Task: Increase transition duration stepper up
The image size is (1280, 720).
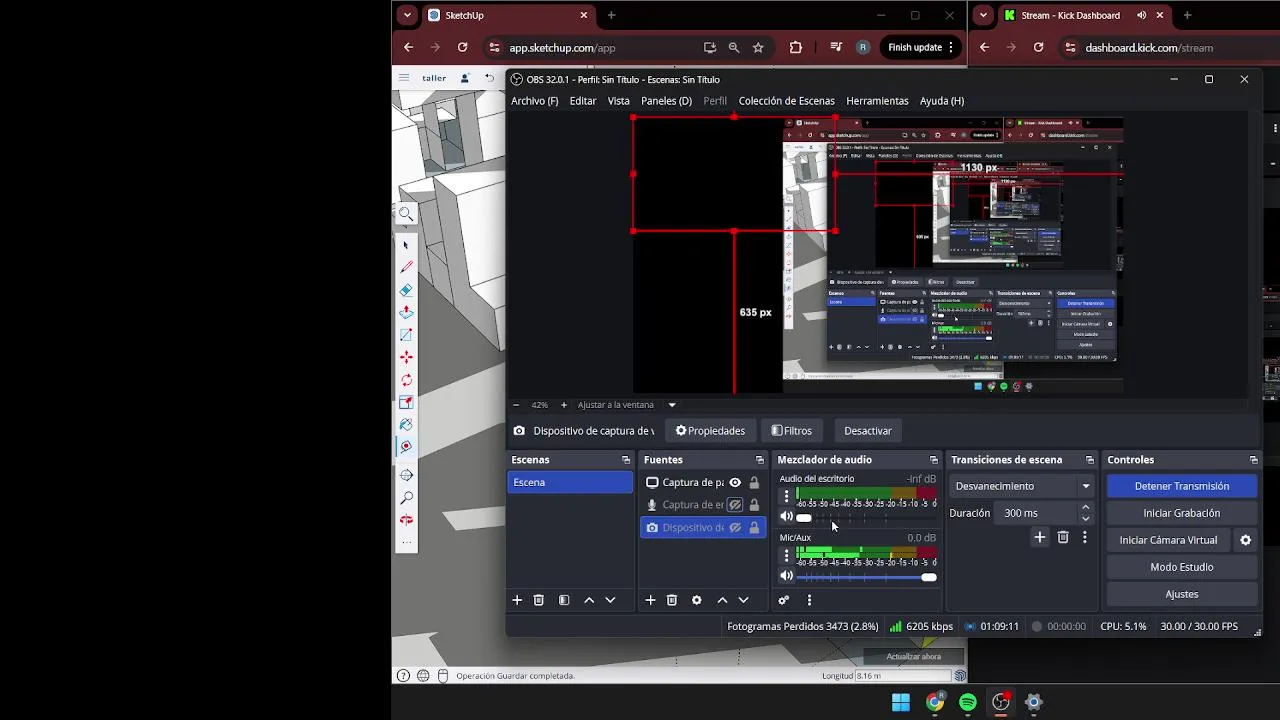Action: [x=1086, y=508]
